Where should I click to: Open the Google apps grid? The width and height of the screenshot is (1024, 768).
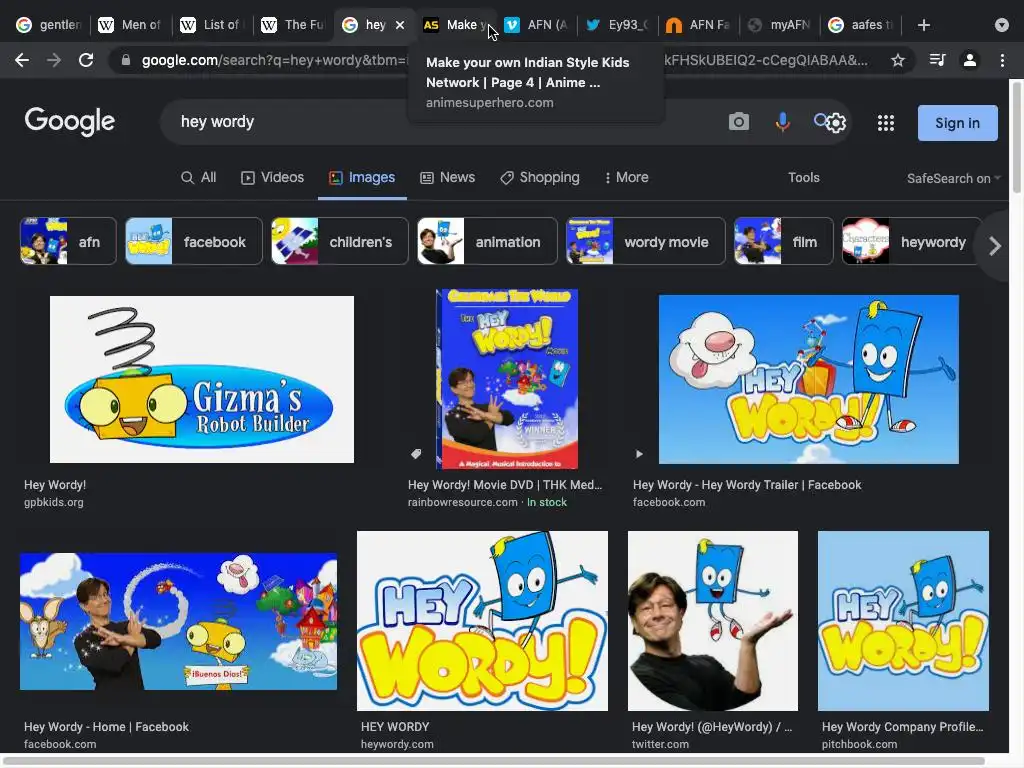886,123
